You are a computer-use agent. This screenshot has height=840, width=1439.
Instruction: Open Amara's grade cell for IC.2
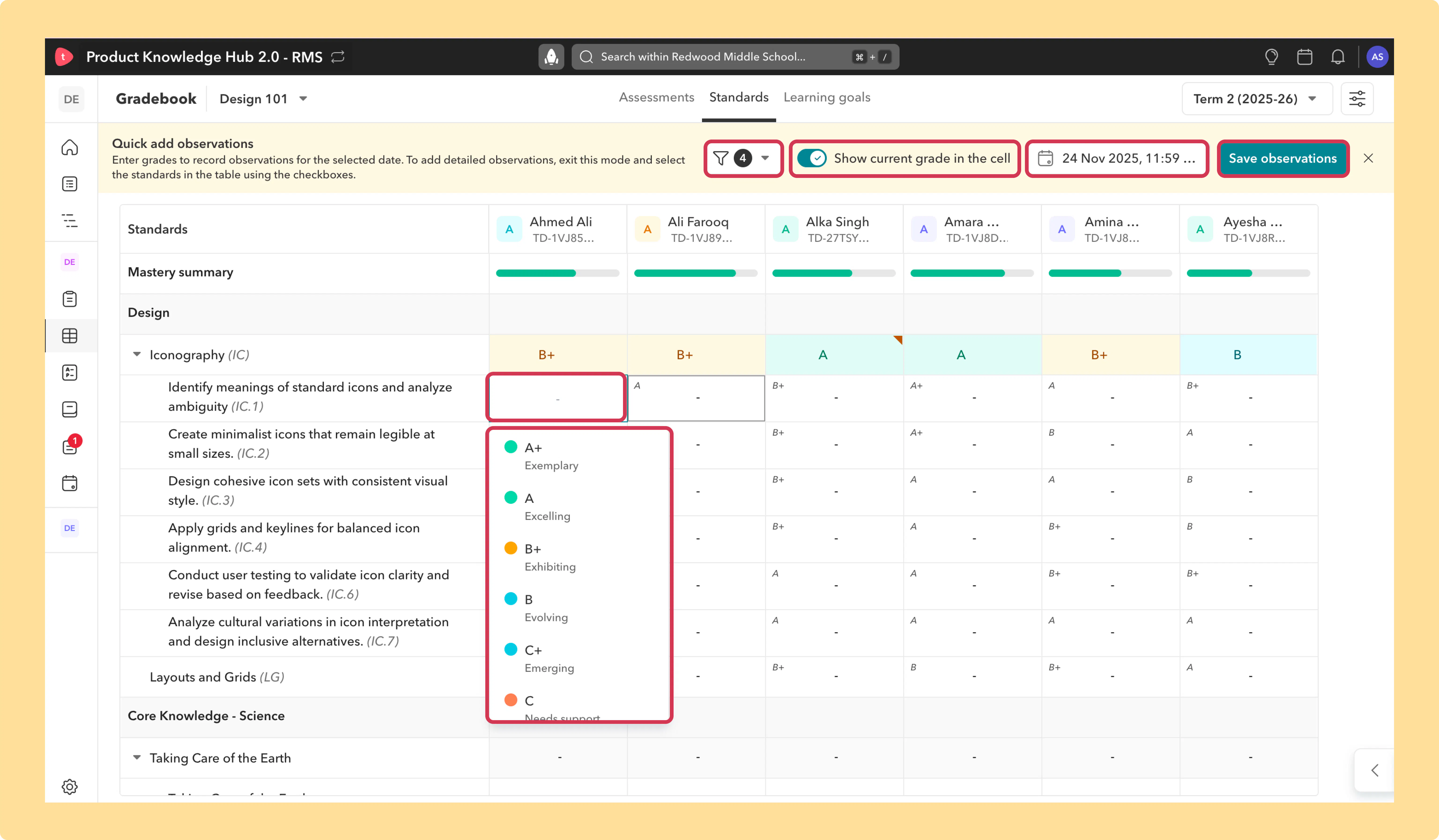pos(972,445)
